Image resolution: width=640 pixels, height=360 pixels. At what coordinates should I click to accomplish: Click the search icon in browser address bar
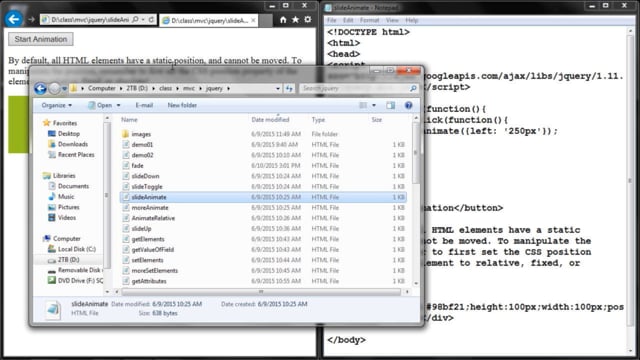pos(135,20)
